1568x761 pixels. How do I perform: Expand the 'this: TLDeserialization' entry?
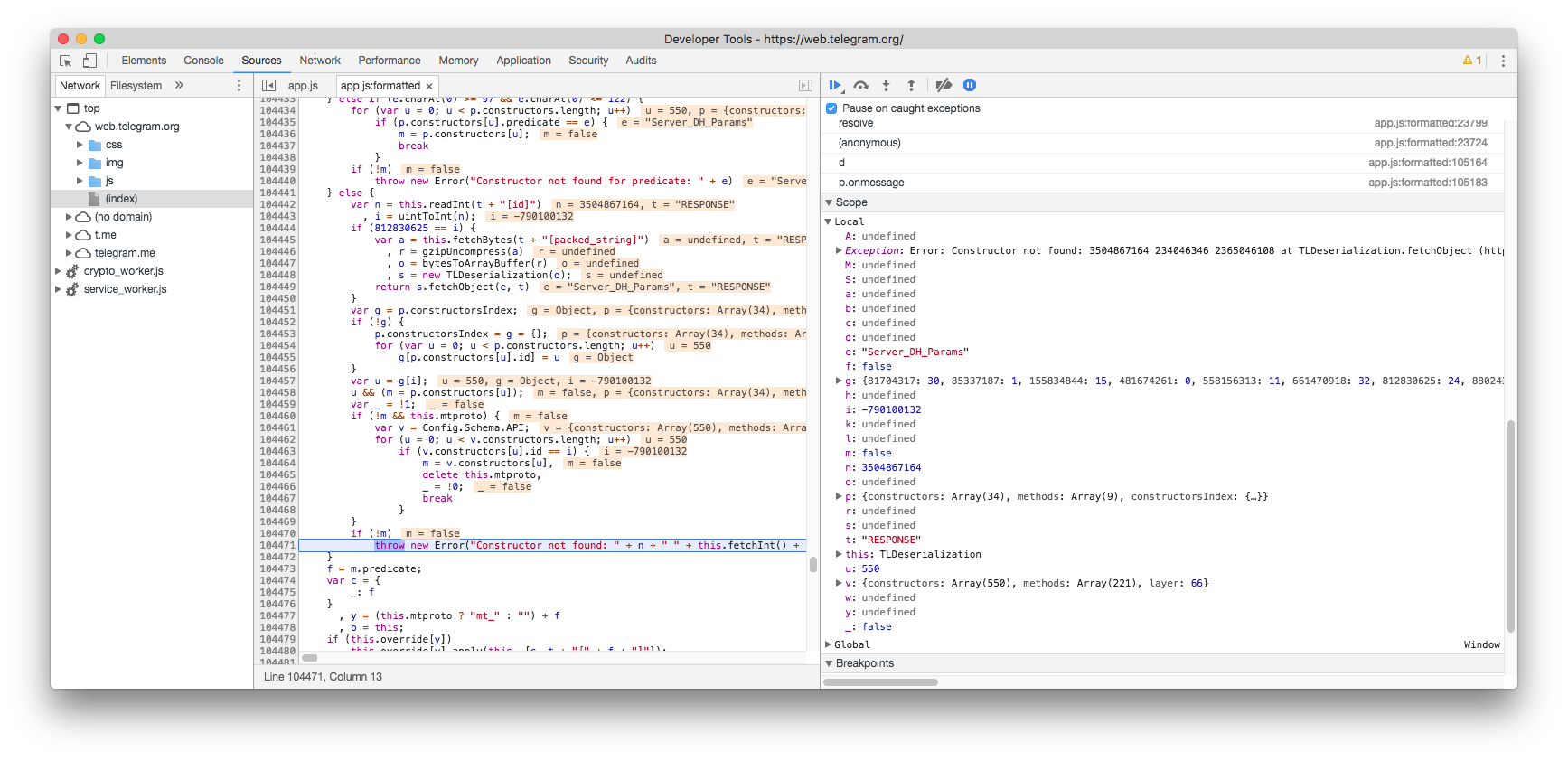(839, 554)
